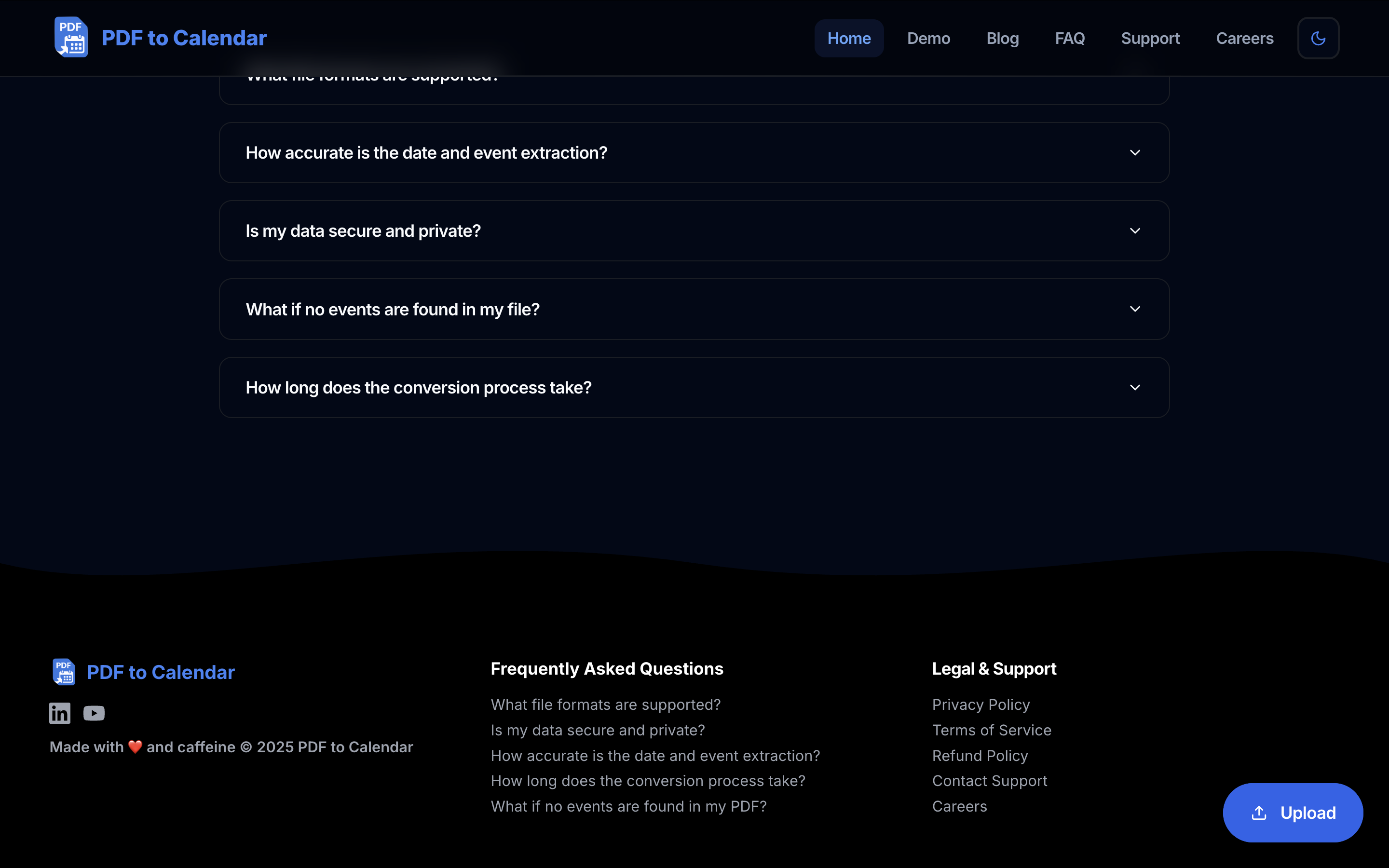Expand 'Is my data secure and private?' chevron
The width and height of the screenshot is (1389, 868).
pos(1135,231)
